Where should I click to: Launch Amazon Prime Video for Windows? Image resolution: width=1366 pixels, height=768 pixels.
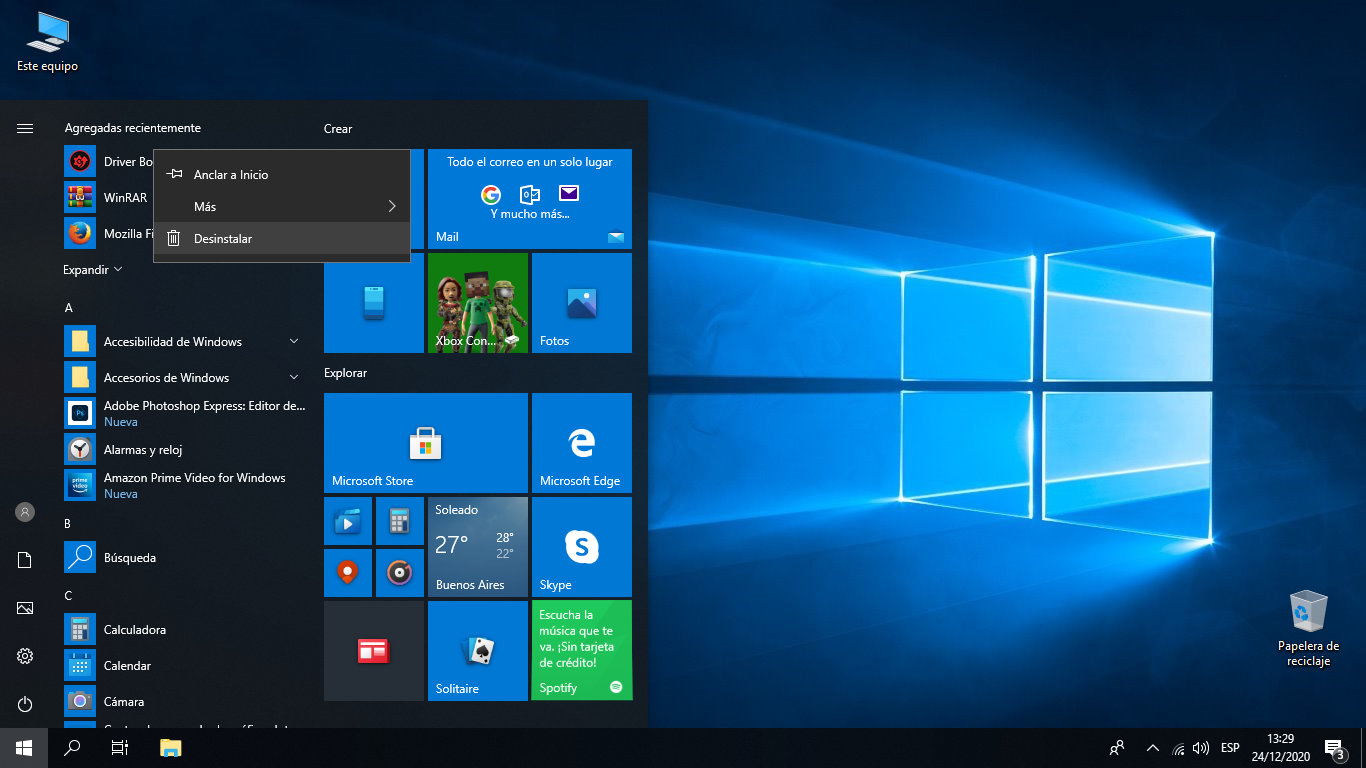[185, 485]
